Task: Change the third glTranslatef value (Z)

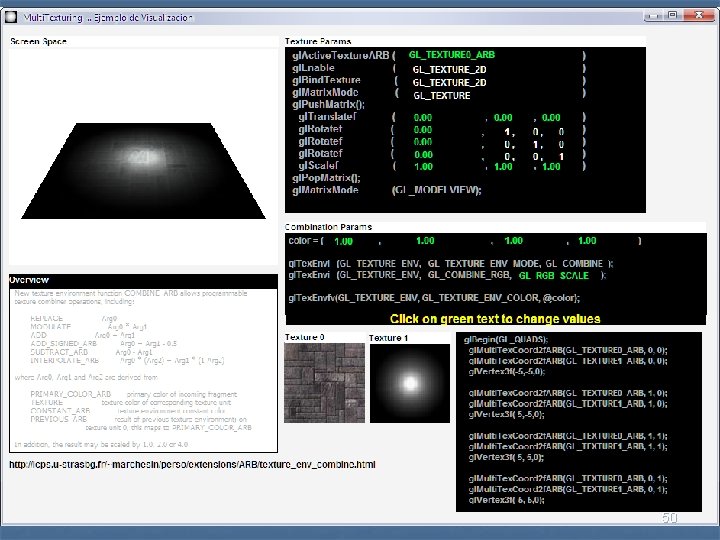Action: coord(551,118)
